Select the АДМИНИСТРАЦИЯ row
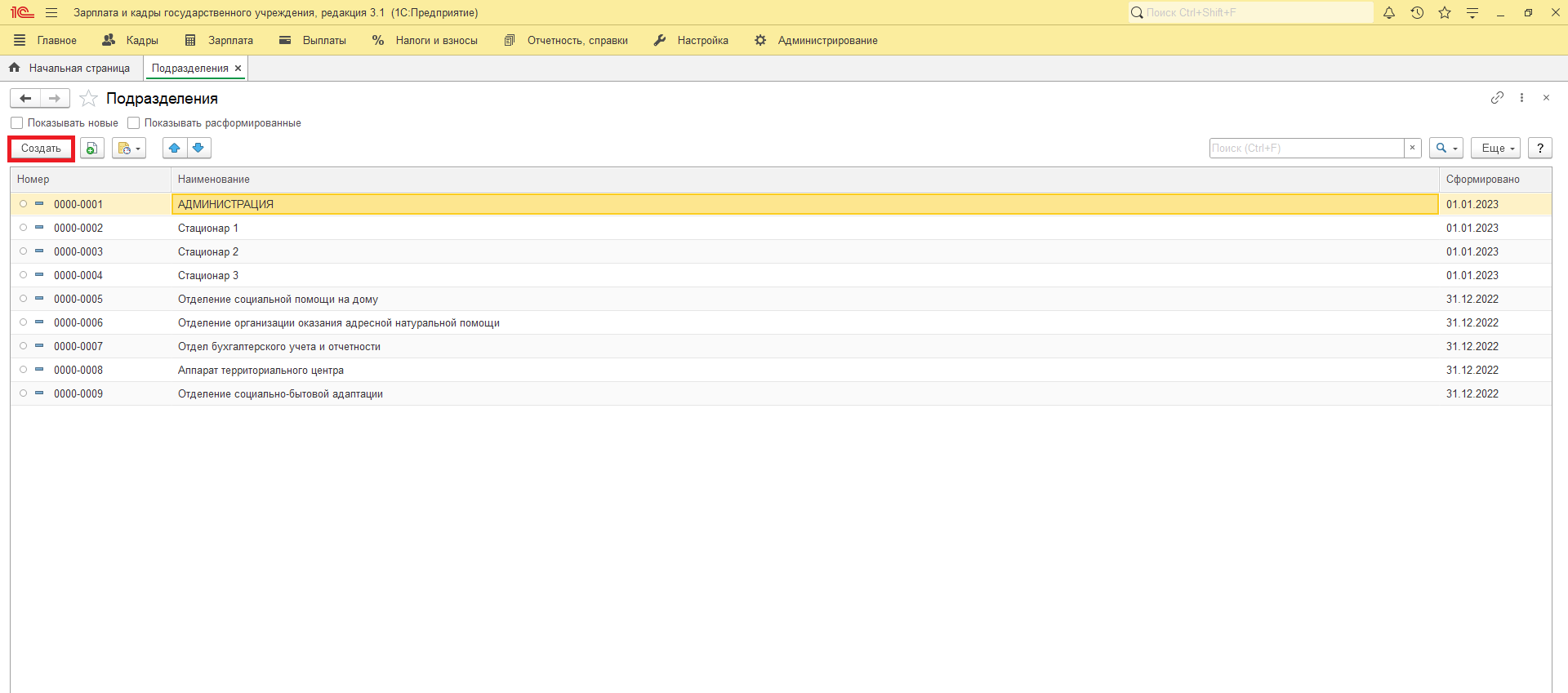This screenshot has height=693, width=1568. [x=781, y=204]
